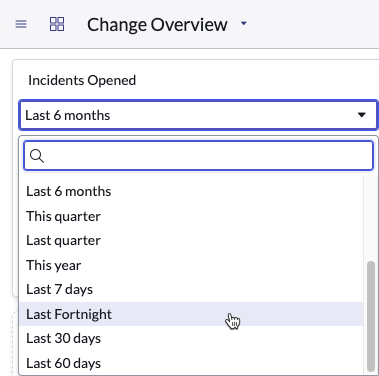Select Last 7 days option
The width and height of the screenshot is (379, 376).
[x=191, y=289]
